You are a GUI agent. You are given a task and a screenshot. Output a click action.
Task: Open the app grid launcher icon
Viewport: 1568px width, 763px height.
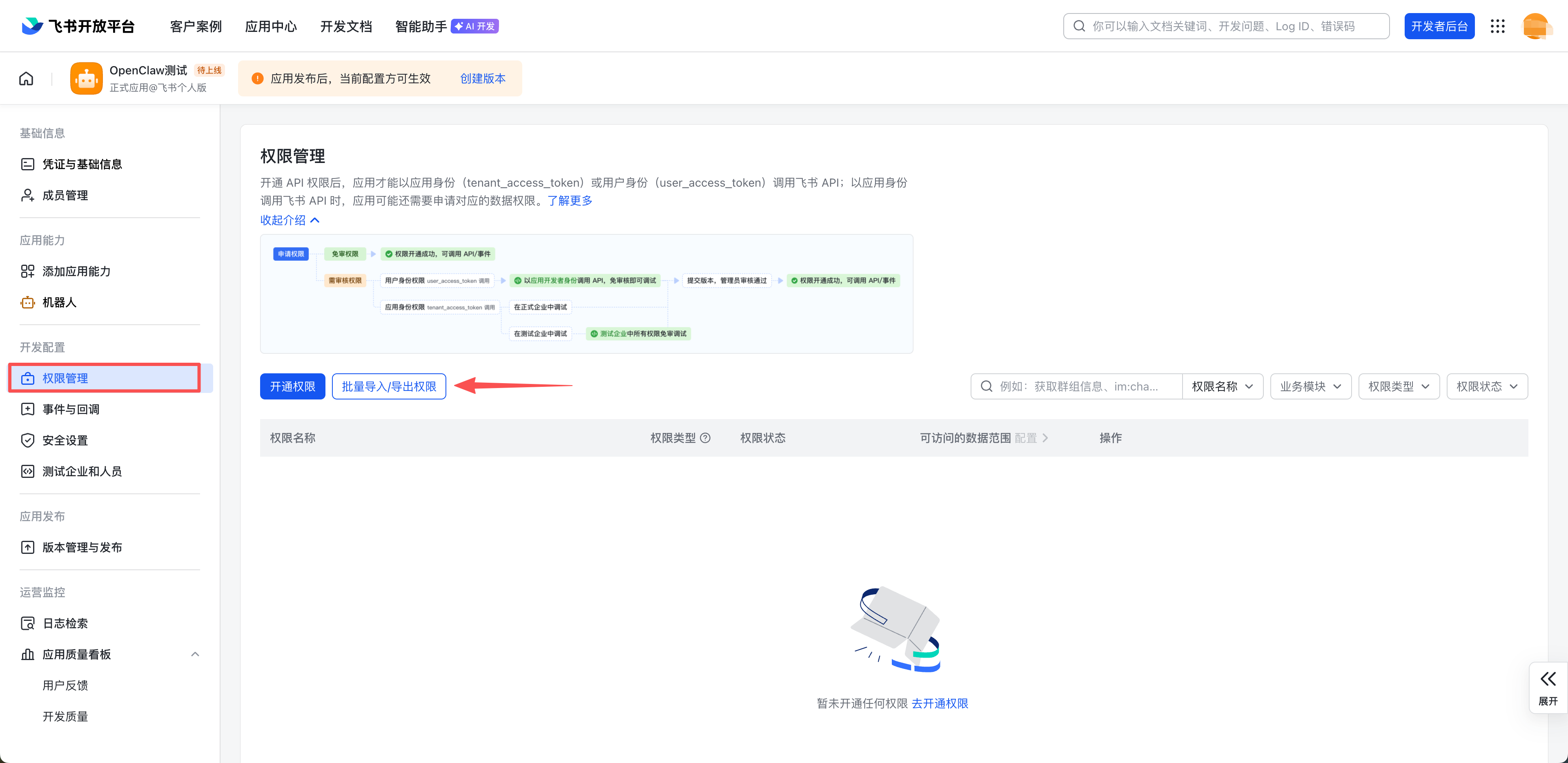pyautogui.click(x=1497, y=26)
